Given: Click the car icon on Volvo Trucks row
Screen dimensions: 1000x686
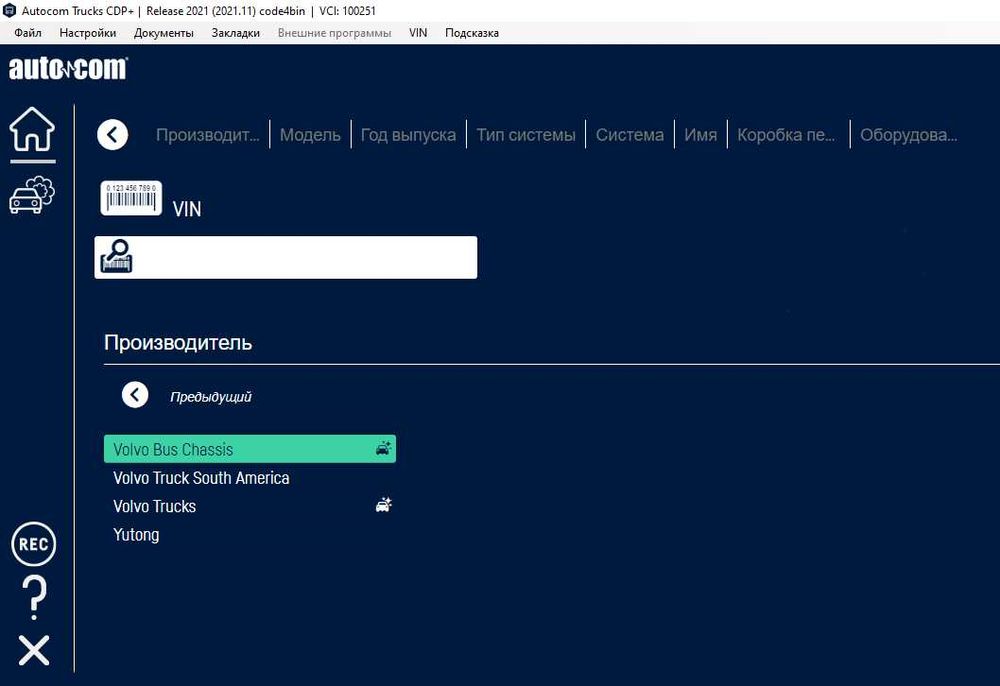Looking at the screenshot, I should point(383,505).
